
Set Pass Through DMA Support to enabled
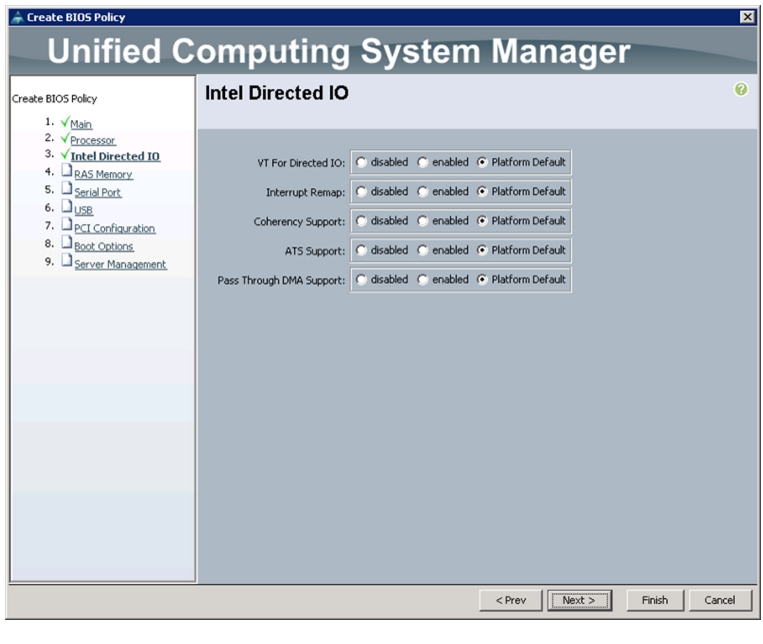coord(422,279)
